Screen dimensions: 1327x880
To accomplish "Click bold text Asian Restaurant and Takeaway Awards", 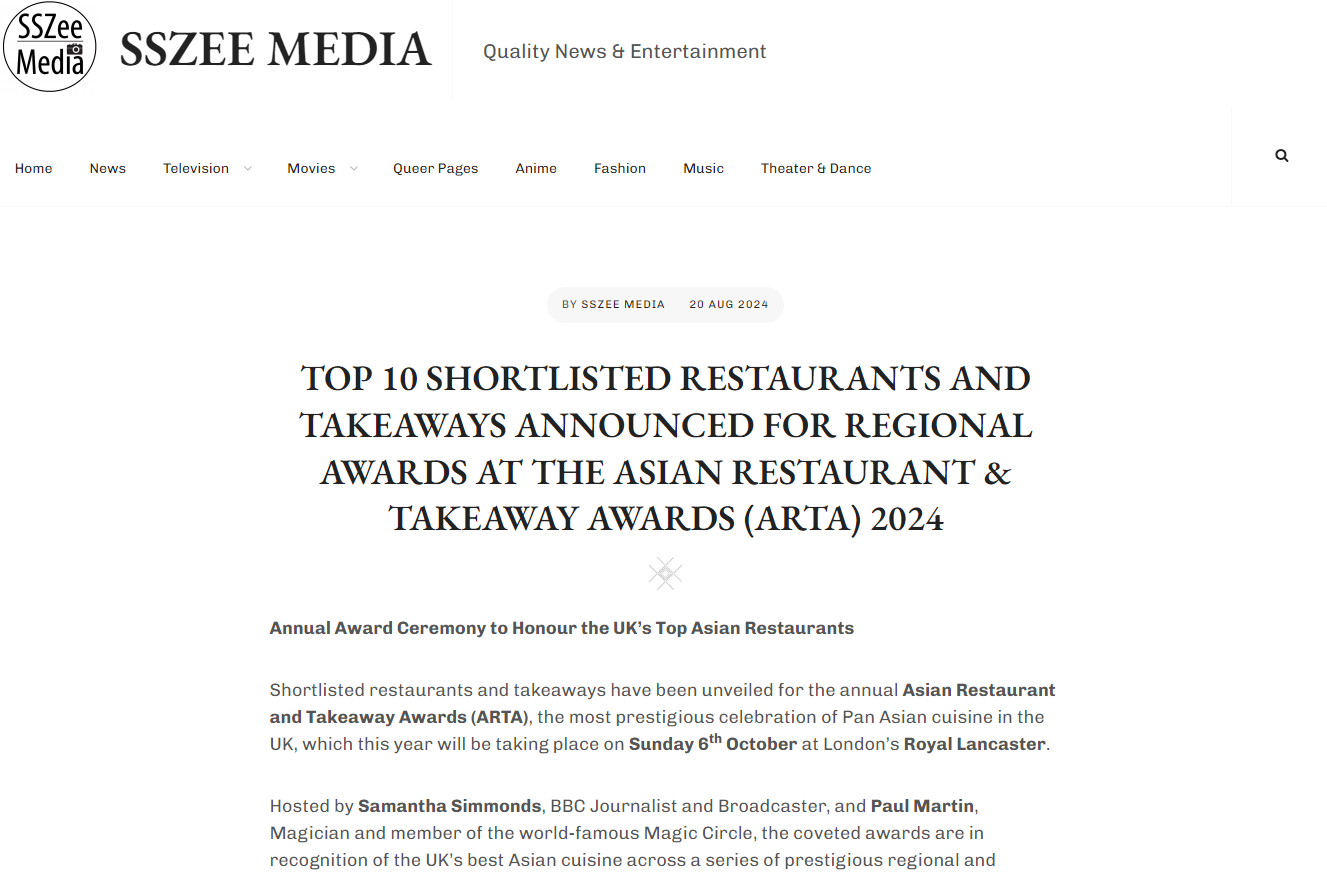I will click(664, 703).
